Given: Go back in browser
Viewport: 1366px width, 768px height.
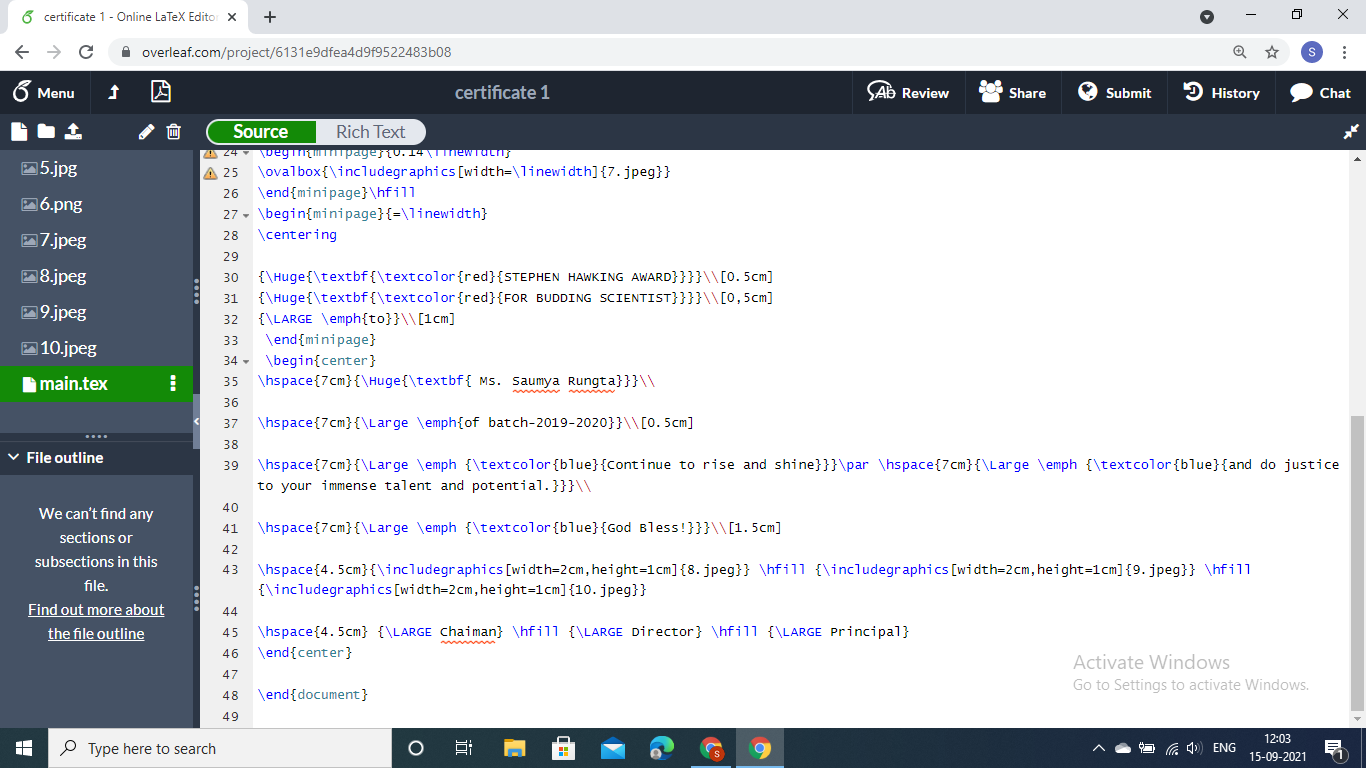Looking at the screenshot, I should [x=22, y=52].
